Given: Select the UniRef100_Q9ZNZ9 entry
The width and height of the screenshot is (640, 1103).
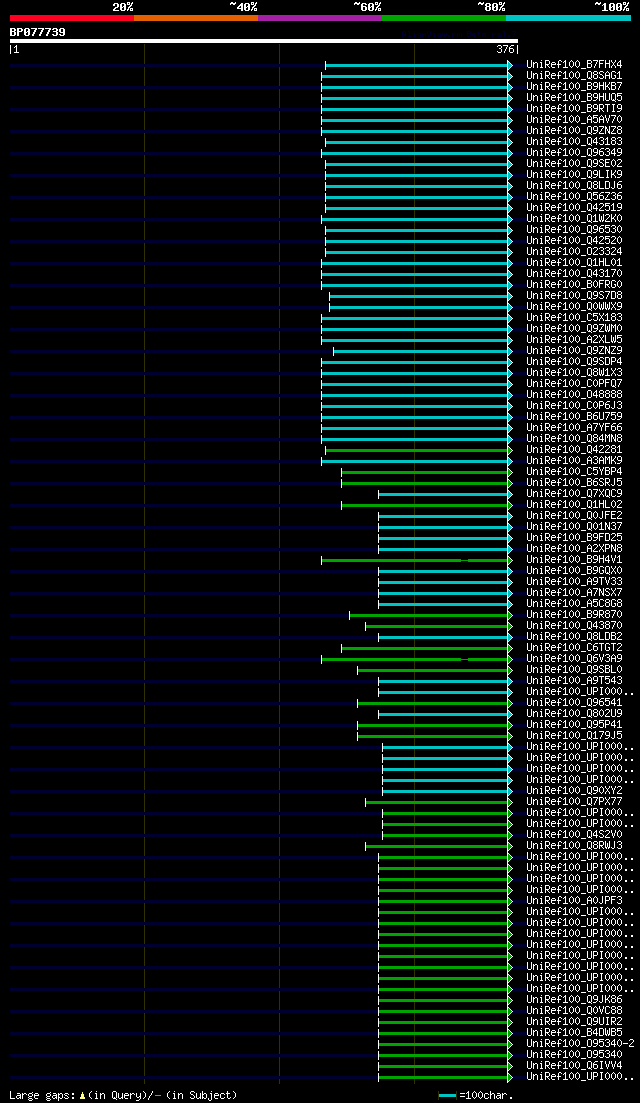Looking at the screenshot, I should tap(574, 351).
